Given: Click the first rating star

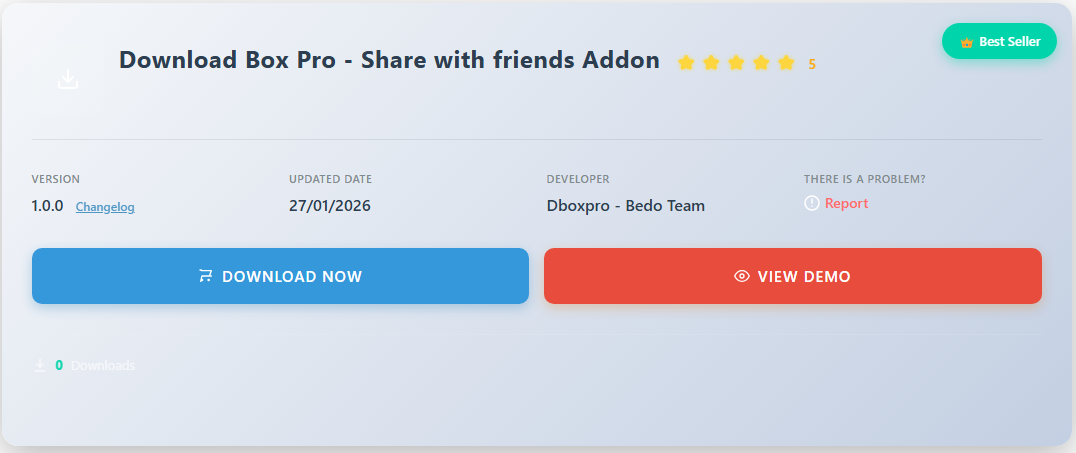Looking at the screenshot, I should (x=686, y=63).
